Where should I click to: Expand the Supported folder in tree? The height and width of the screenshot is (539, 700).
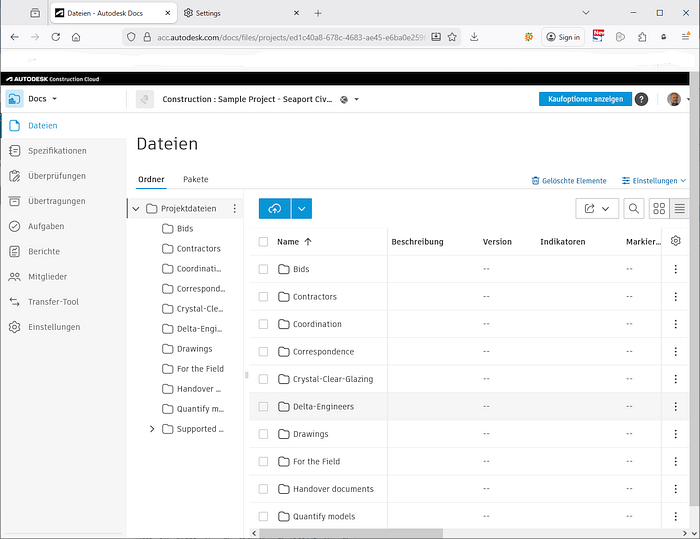pyautogui.click(x=152, y=429)
